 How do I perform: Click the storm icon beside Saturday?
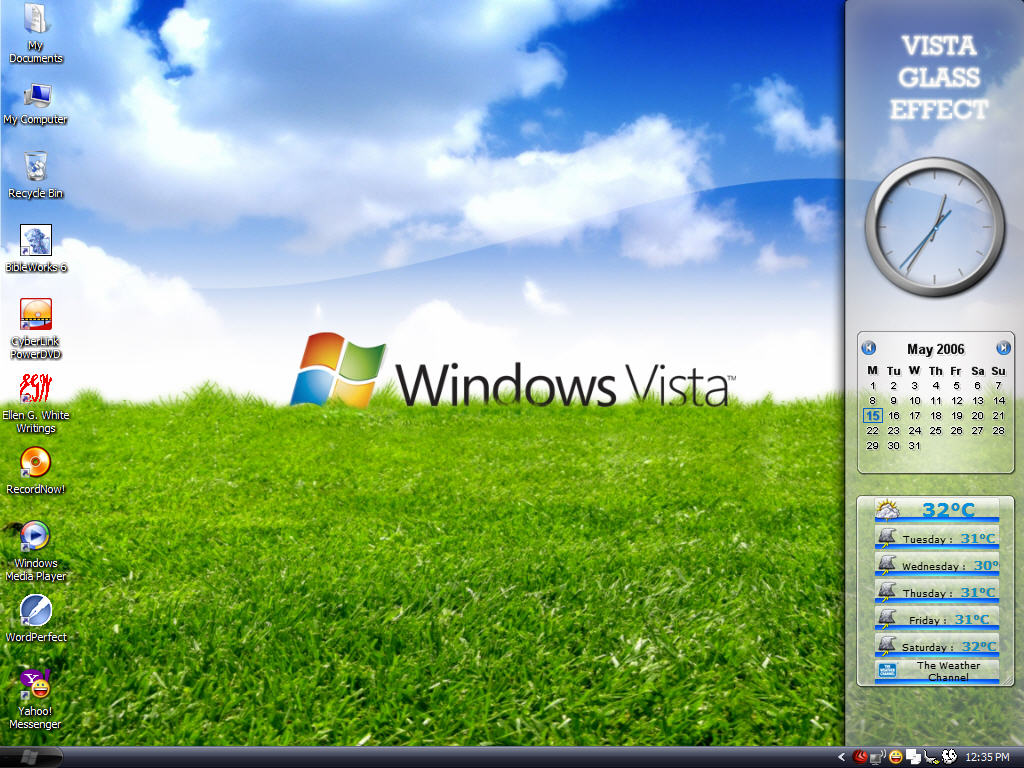click(x=886, y=645)
